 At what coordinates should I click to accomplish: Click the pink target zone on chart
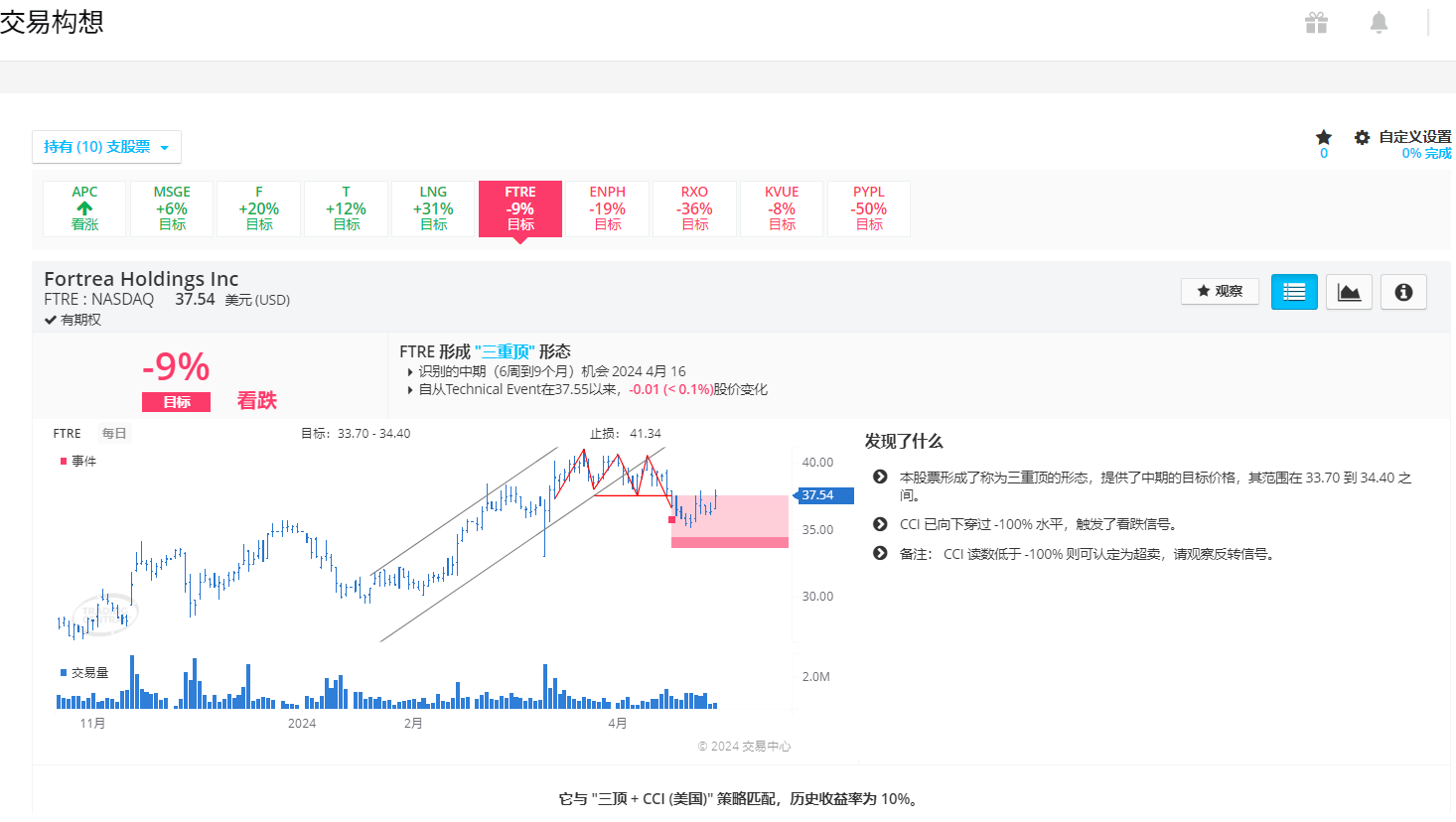(x=730, y=520)
